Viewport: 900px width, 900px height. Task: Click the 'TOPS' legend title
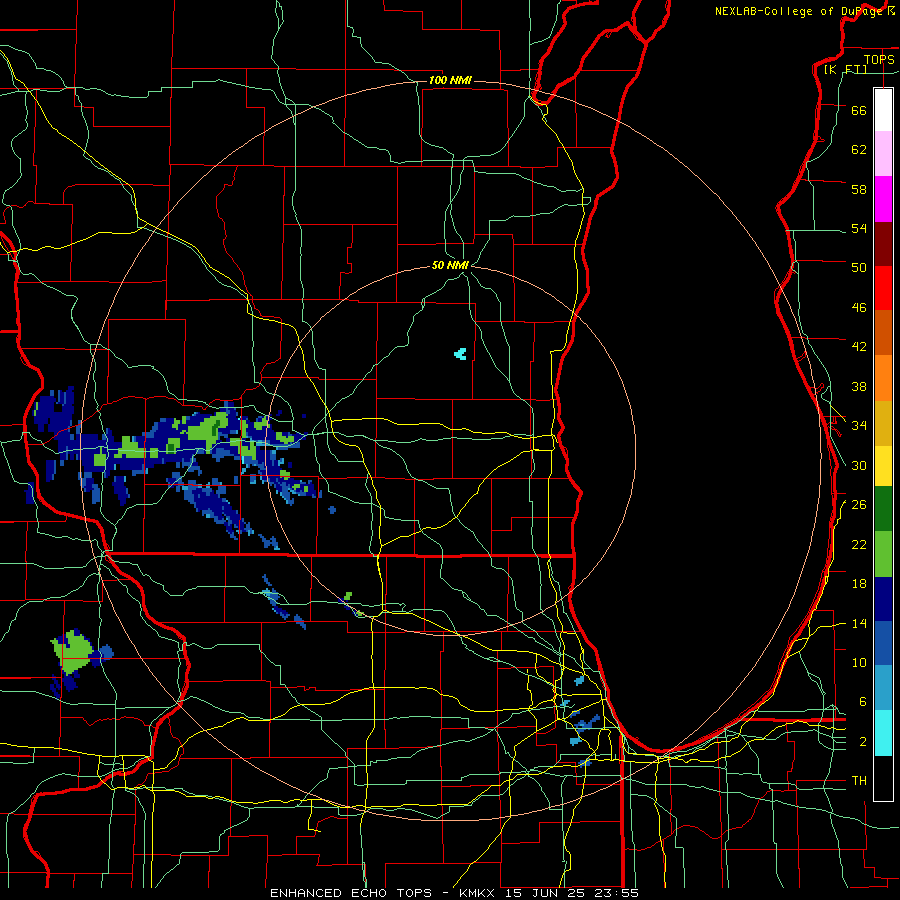click(879, 60)
